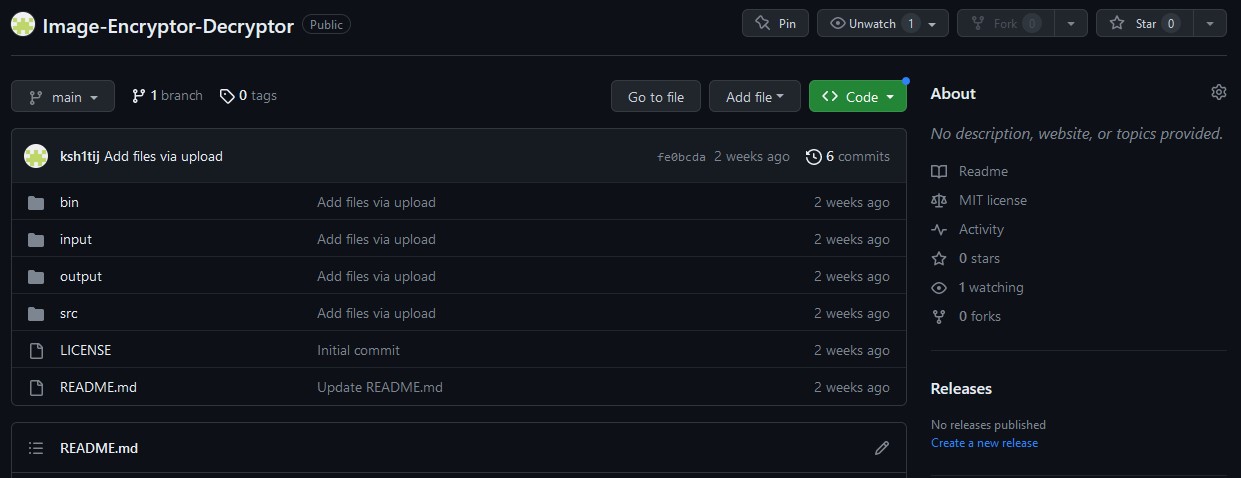Image resolution: width=1241 pixels, height=478 pixels.
Task: Open commit hash fe0bcda
Action: pyautogui.click(x=681, y=157)
